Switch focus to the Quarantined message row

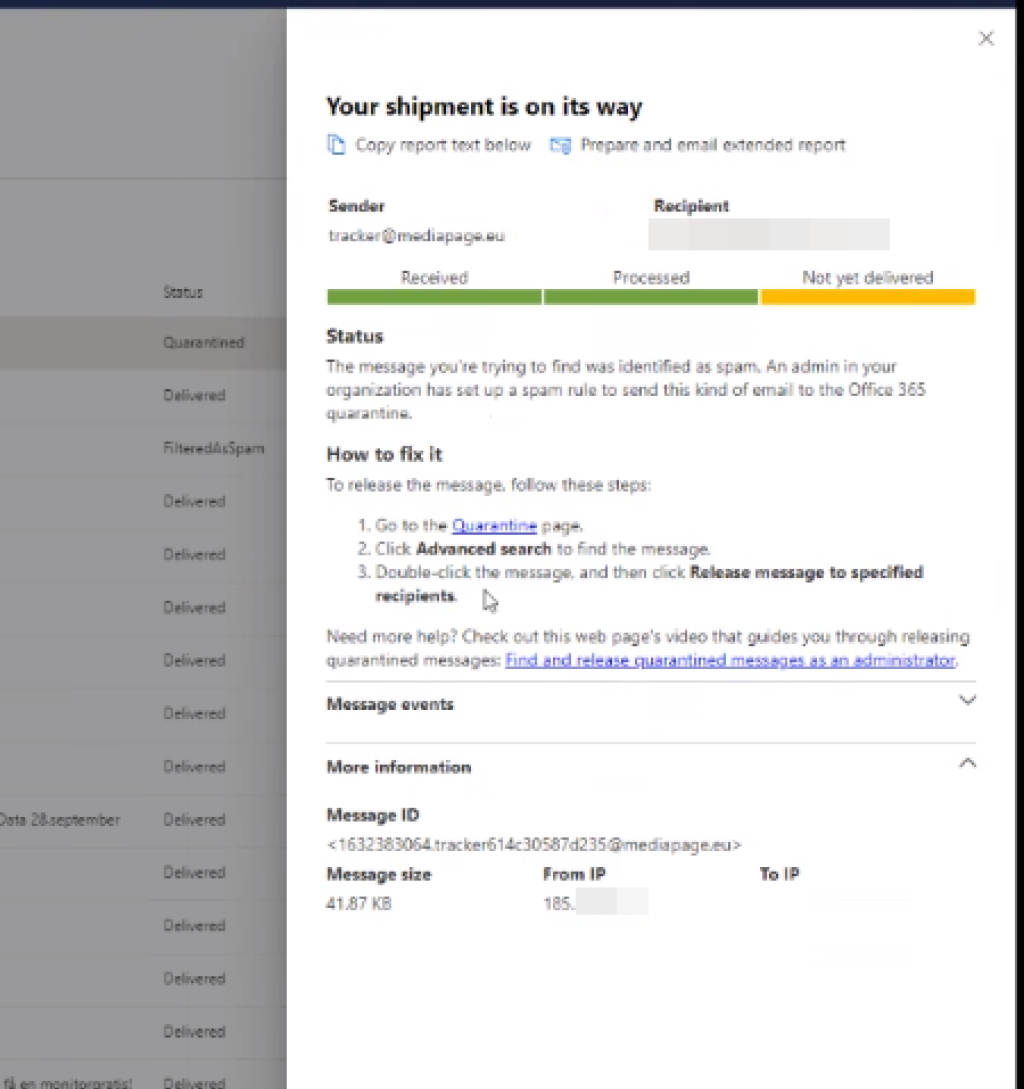point(203,341)
